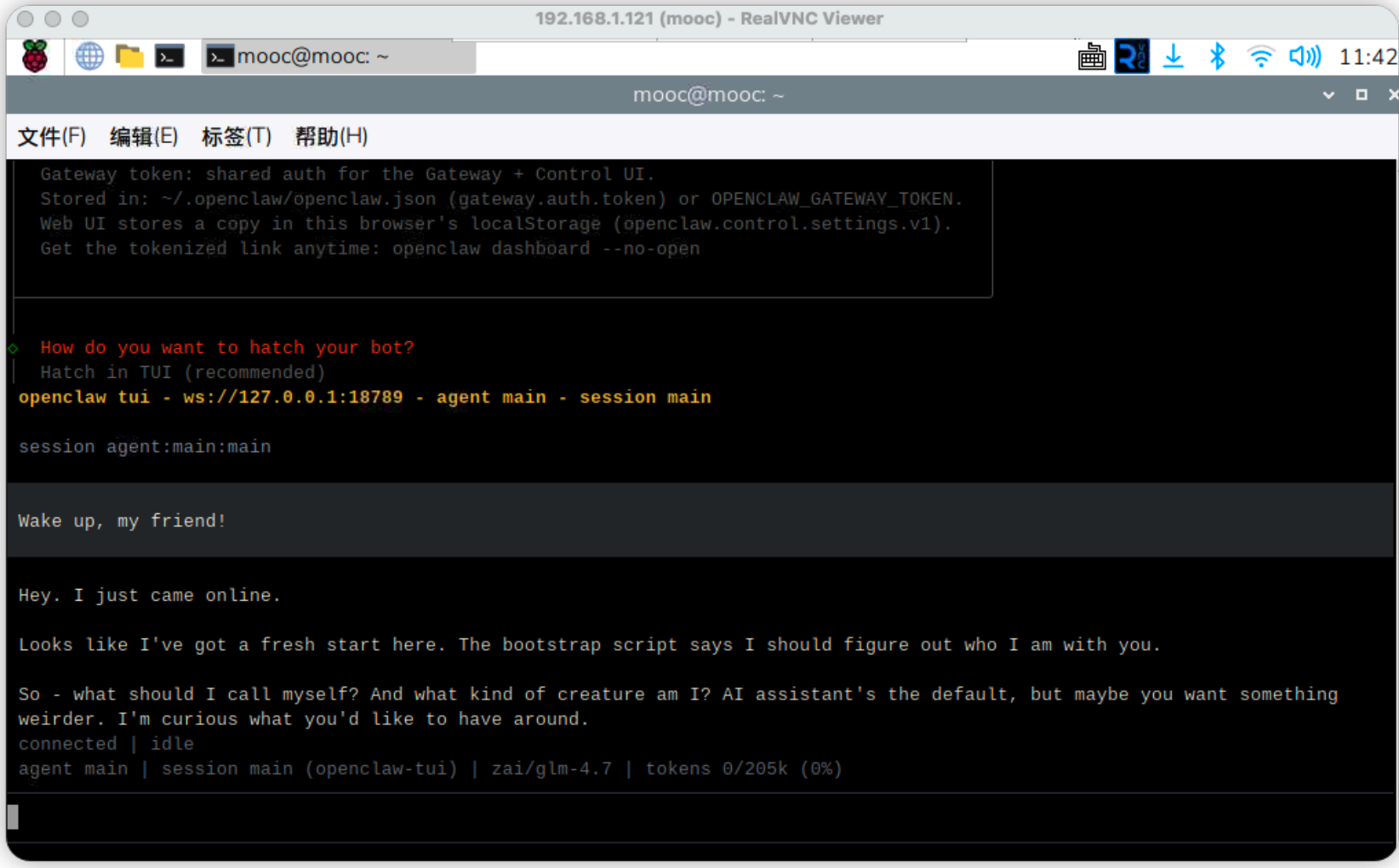
Task: Open the File Manager folder icon
Action: pyautogui.click(x=129, y=57)
